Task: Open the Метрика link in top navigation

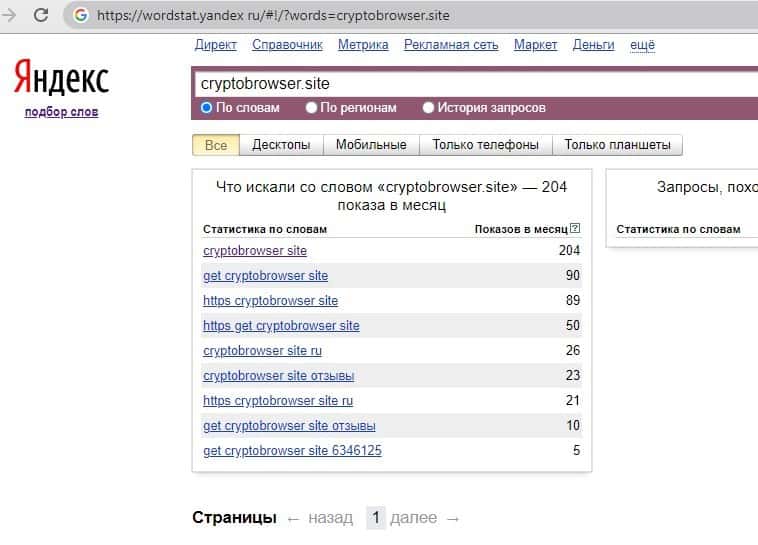Action: pyautogui.click(x=363, y=45)
